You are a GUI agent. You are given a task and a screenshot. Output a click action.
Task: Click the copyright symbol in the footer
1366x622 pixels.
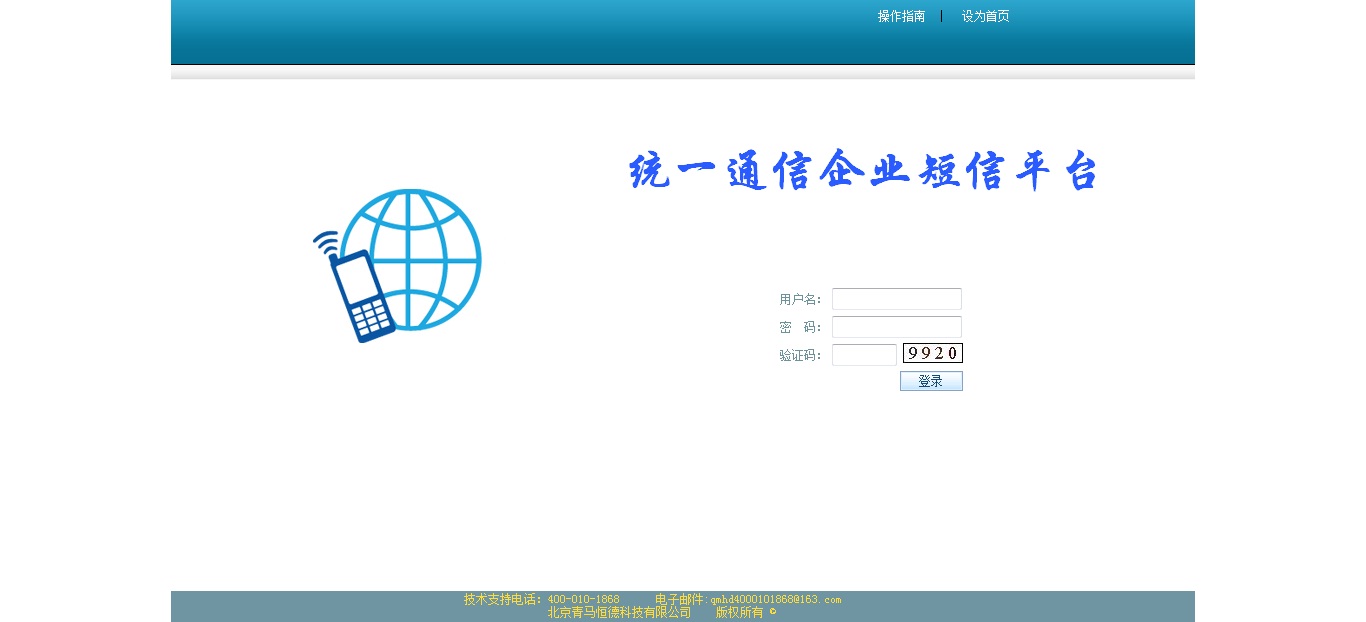[772, 612]
